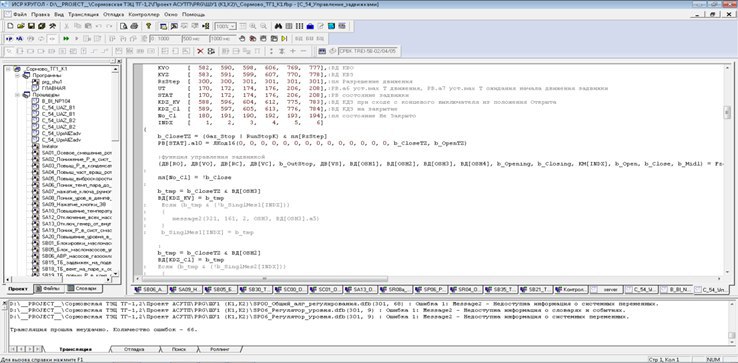The width and height of the screenshot is (738, 363).
Task: Click the 500 мс time input field
Action: [195, 39]
